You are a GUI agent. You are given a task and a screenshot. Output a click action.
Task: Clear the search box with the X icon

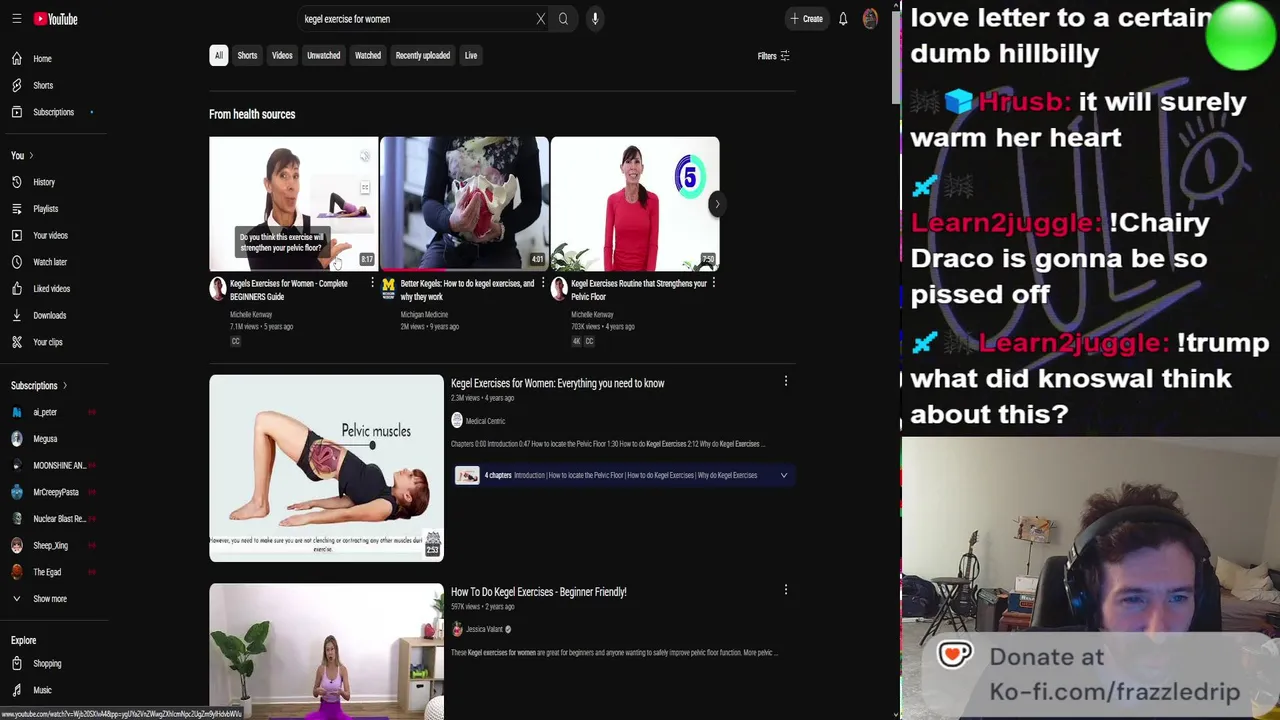tap(541, 19)
